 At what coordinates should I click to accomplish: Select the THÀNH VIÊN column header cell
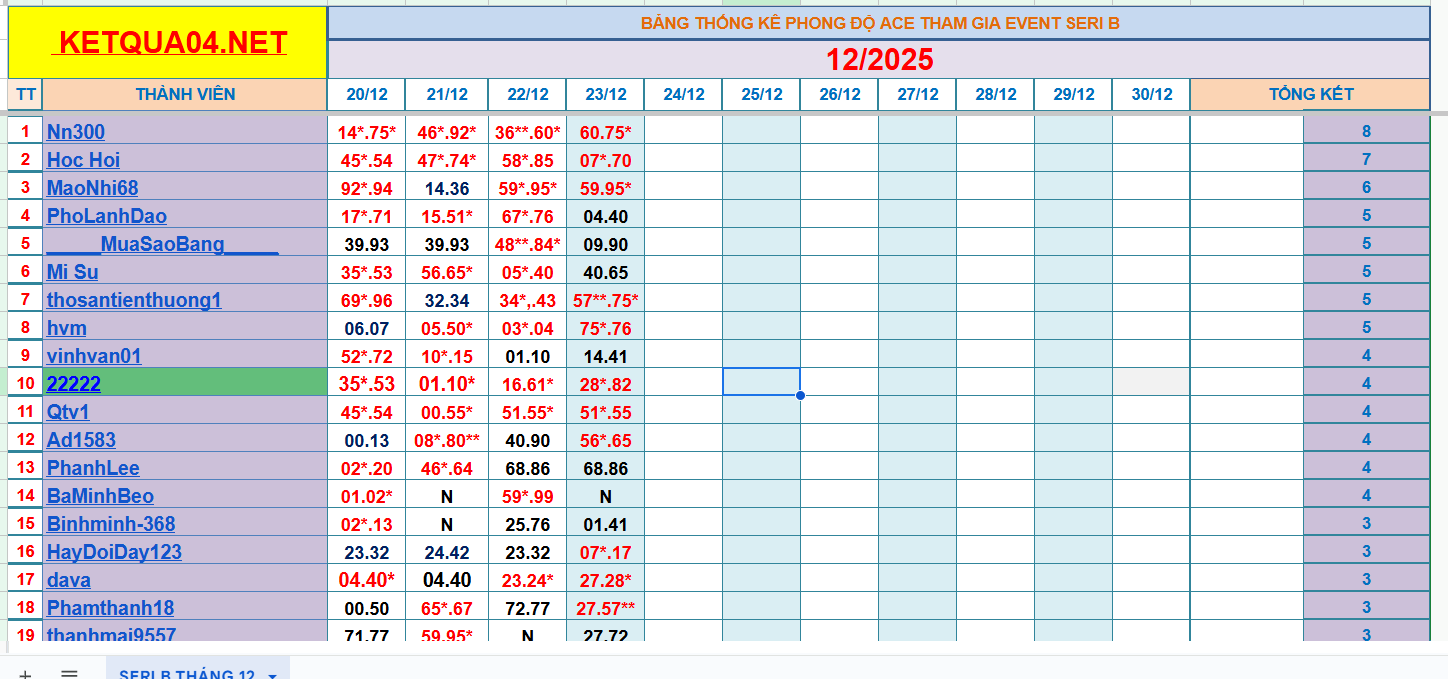185,94
